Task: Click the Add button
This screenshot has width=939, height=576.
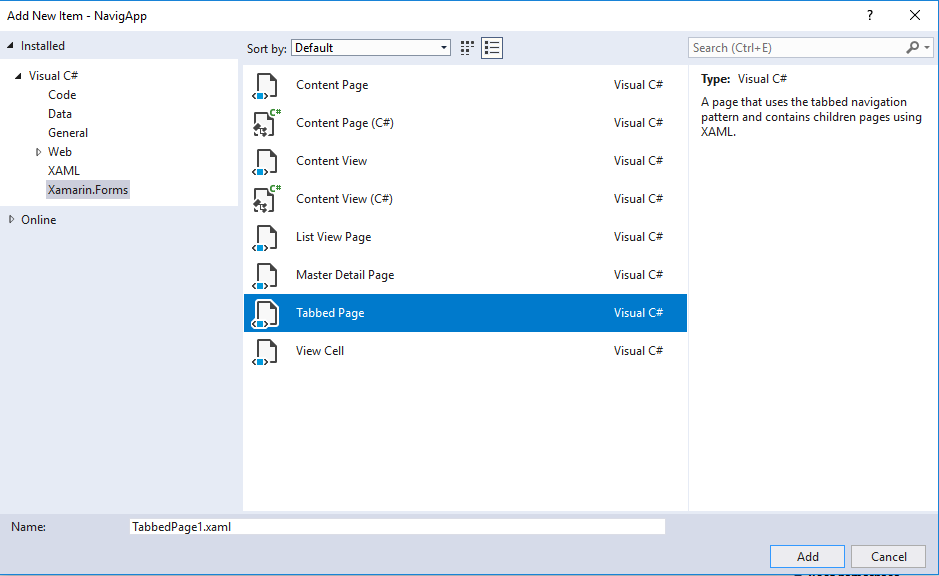Action: coord(807,557)
